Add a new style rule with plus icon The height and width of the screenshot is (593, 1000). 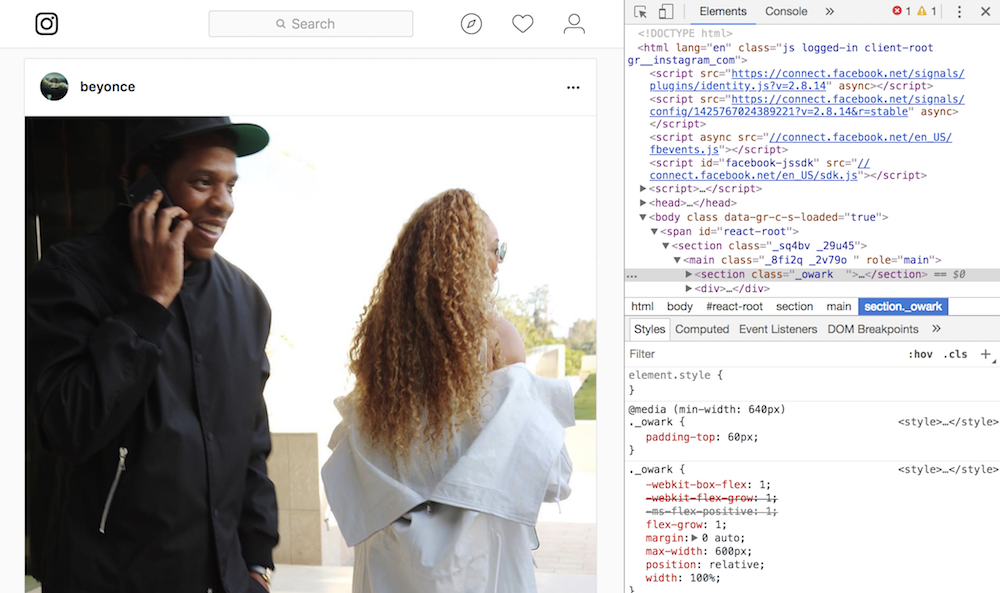[x=986, y=354]
